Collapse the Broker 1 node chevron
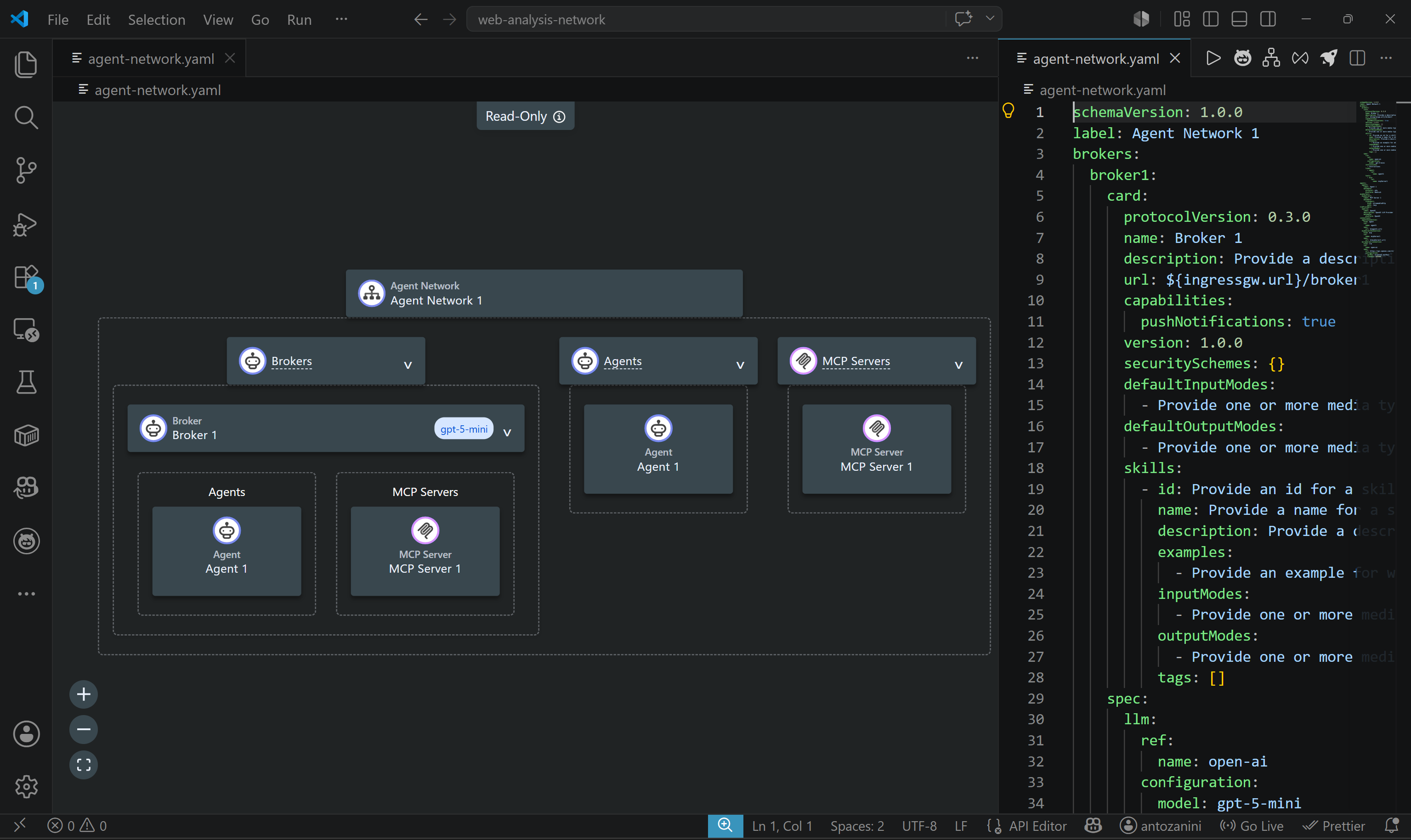 pos(507,432)
